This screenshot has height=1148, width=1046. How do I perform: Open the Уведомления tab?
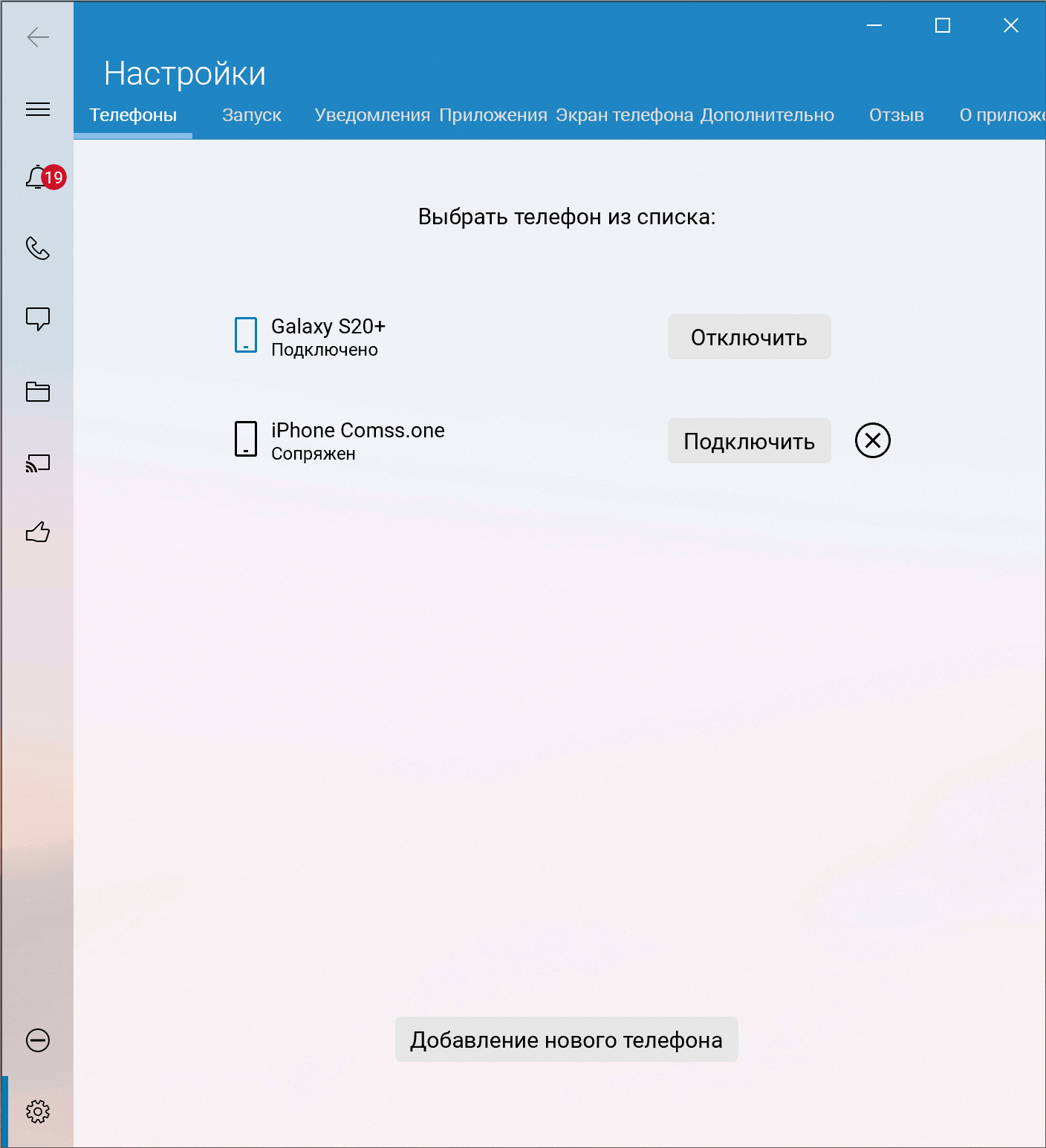coord(372,115)
